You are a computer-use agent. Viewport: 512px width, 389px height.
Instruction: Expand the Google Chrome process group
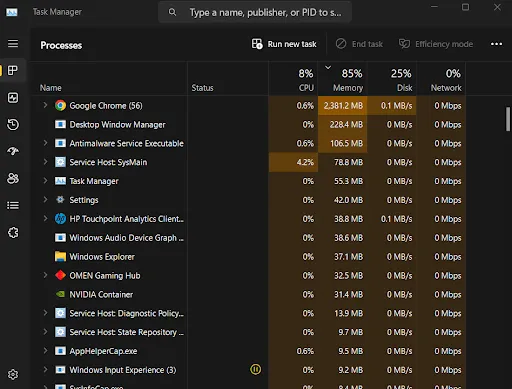(x=45, y=105)
